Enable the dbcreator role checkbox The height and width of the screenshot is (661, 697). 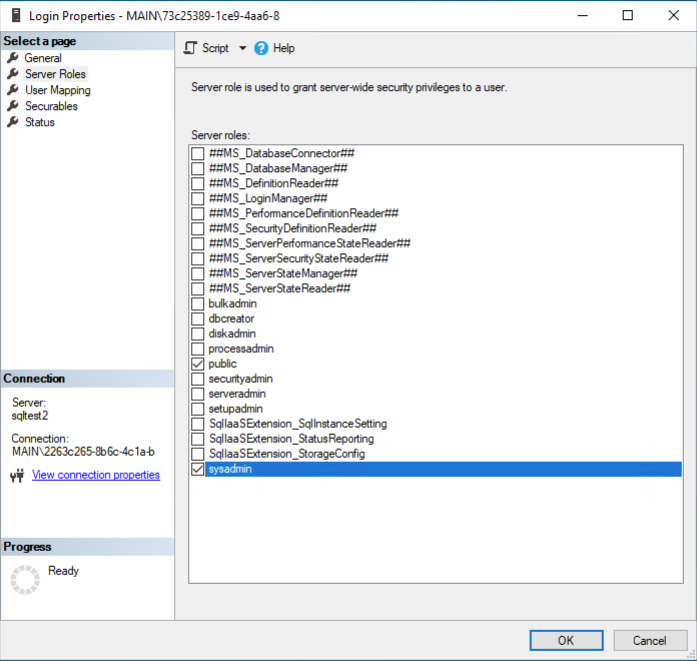coord(197,319)
